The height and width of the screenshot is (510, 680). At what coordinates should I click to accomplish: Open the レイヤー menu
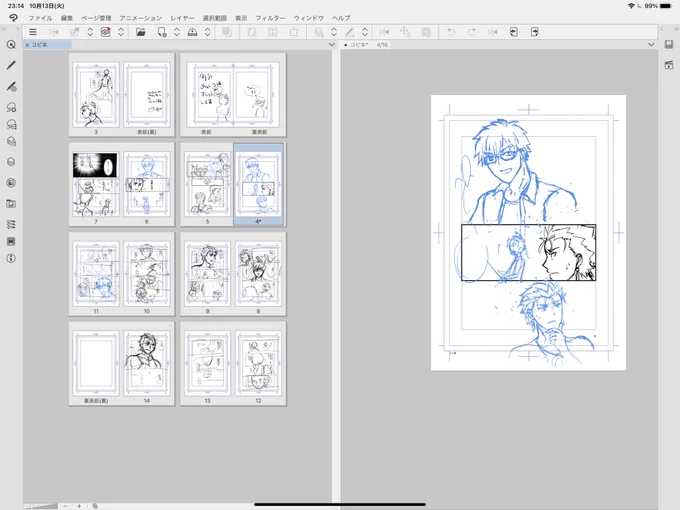182,18
